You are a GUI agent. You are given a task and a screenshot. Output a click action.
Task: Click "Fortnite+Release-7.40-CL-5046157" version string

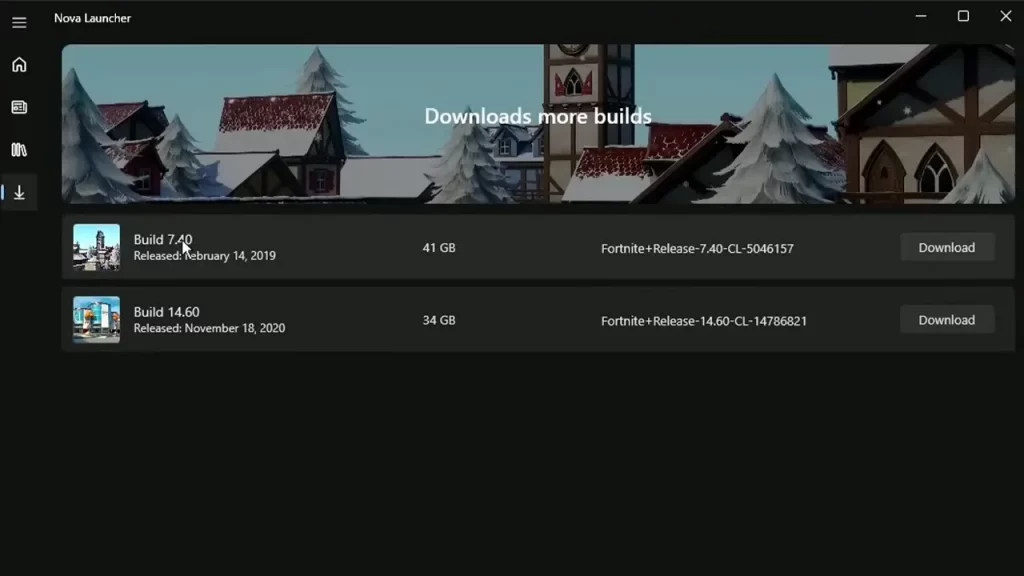pyautogui.click(x=697, y=249)
